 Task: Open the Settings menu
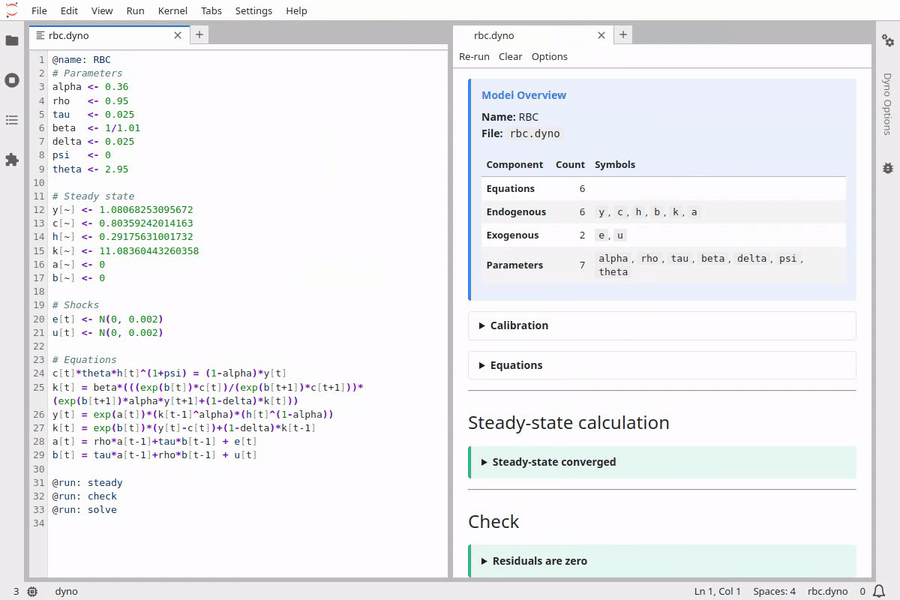pyautogui.click(x=254, y=11)
